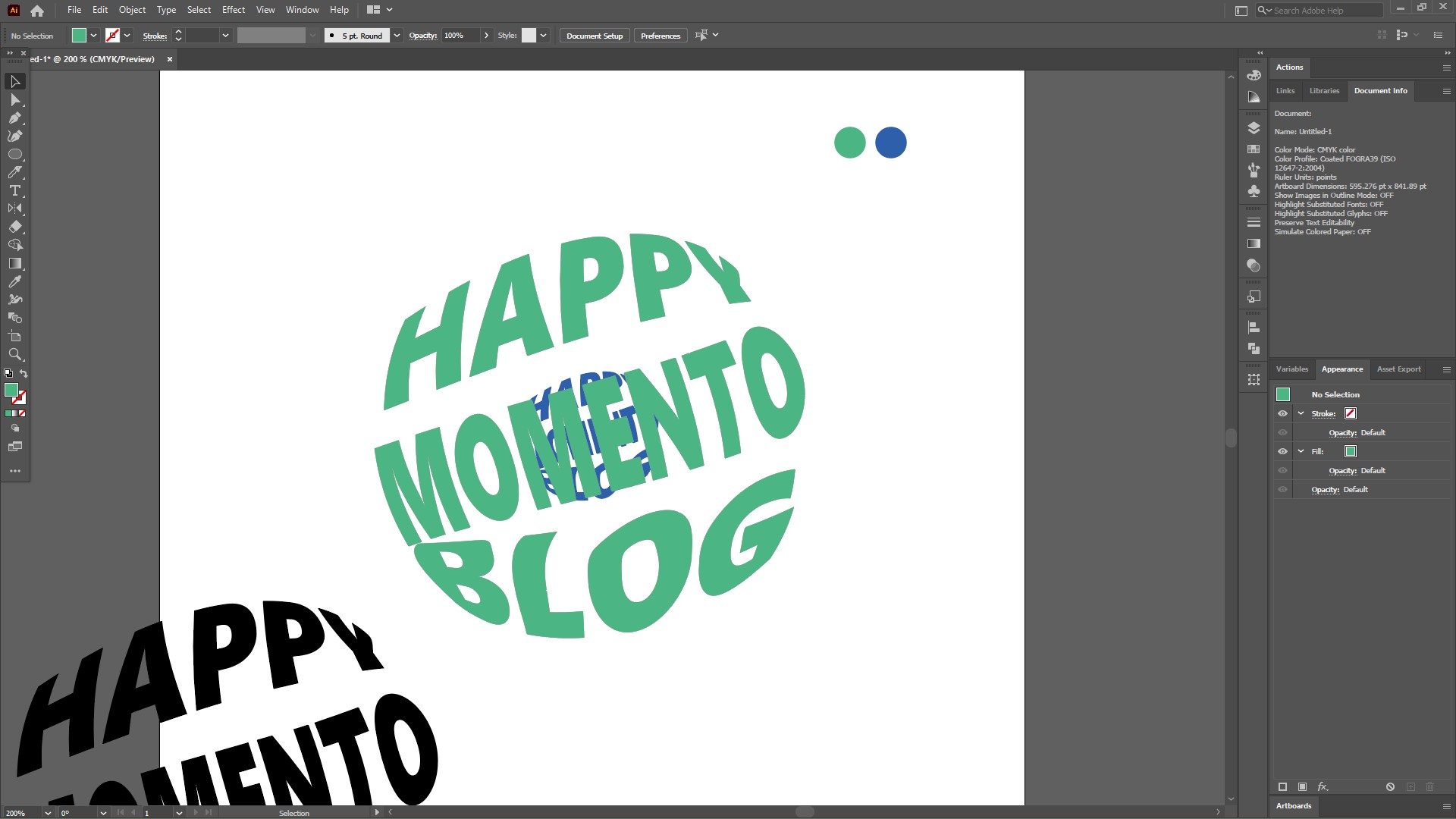Toggle eye beside Fill's Opacity row
The image size is (1456, 819).
[1282, 470]
